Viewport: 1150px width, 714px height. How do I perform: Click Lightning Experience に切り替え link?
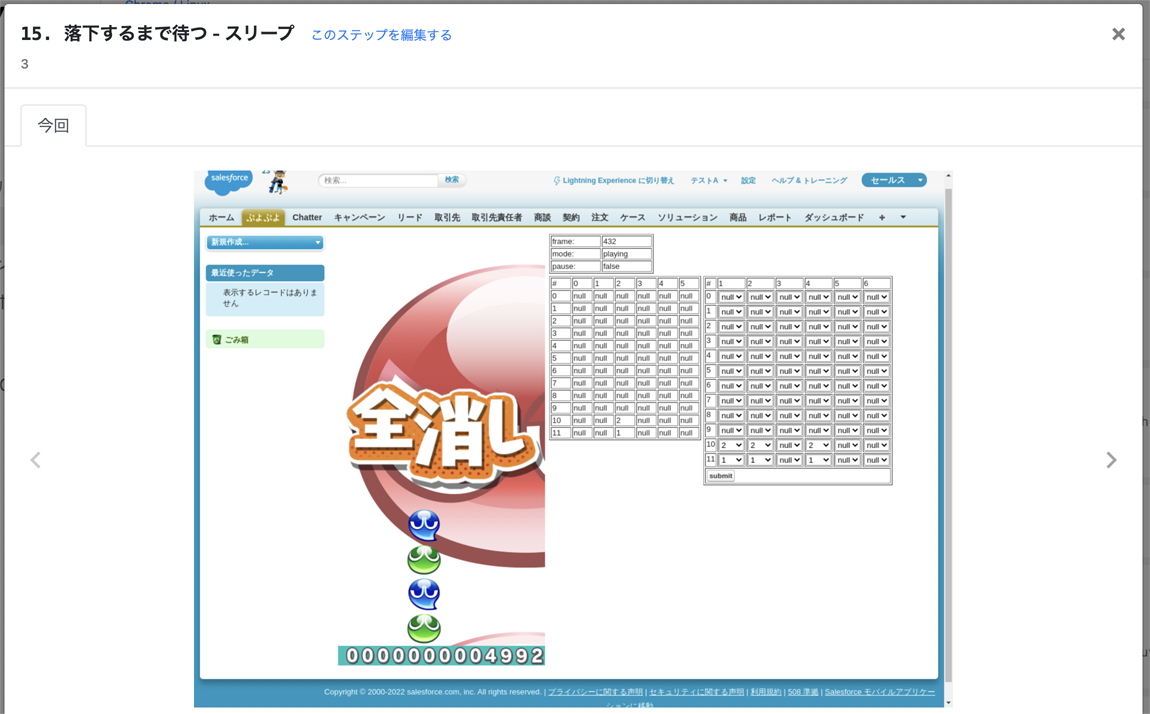(618, 180)
